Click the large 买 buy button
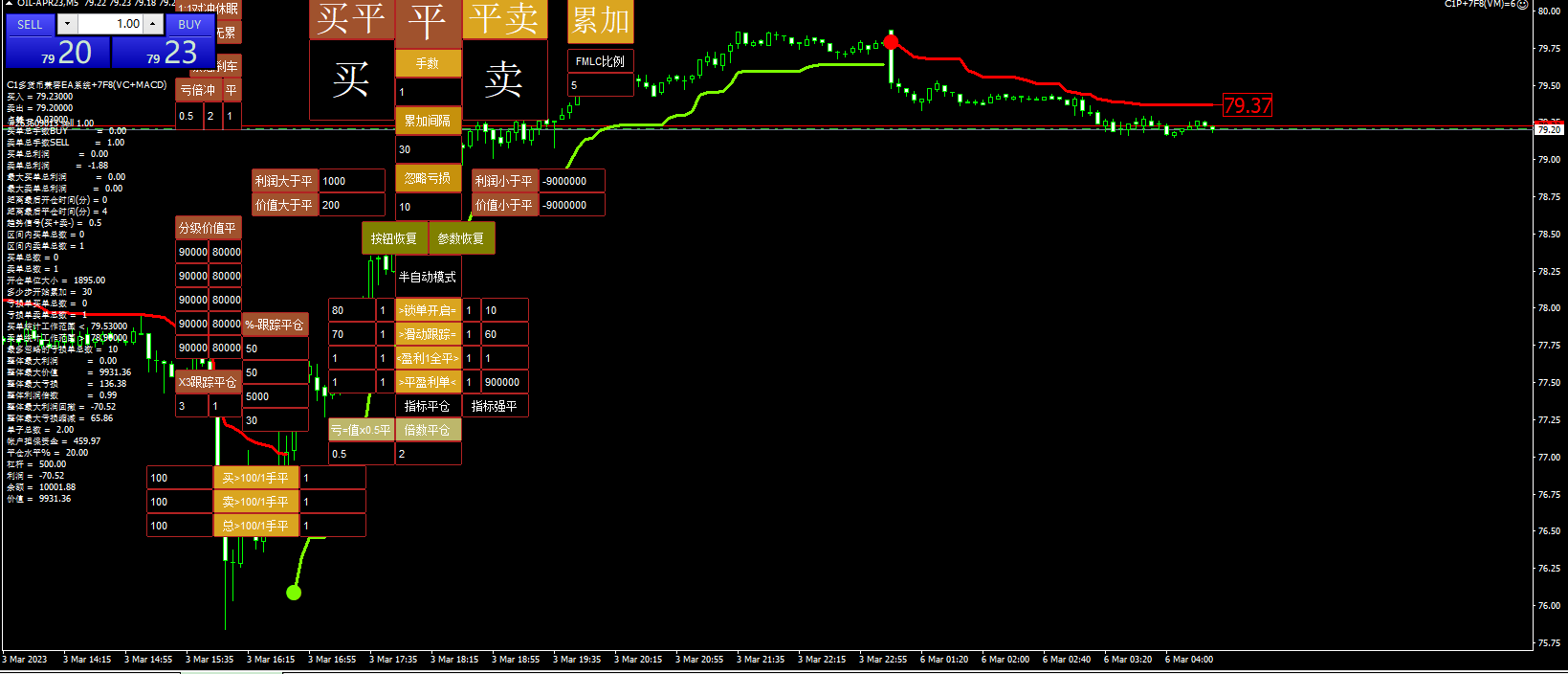Image resolution: width=1568 pixels, height=674 pixels. [x=351, y=79]
